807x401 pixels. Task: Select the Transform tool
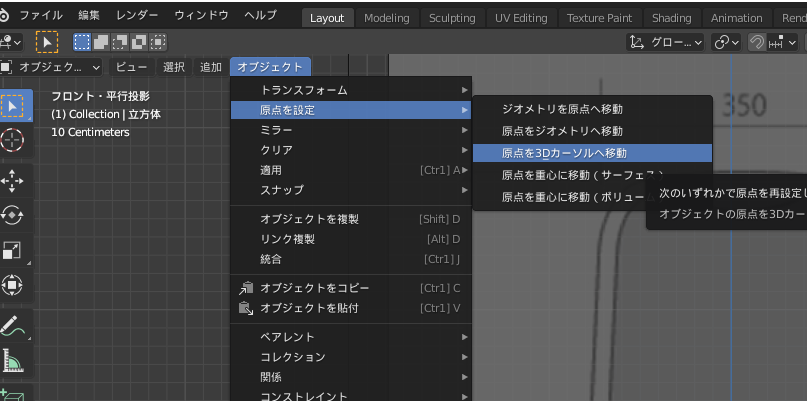pyautogui.click(x=12, y=284)
